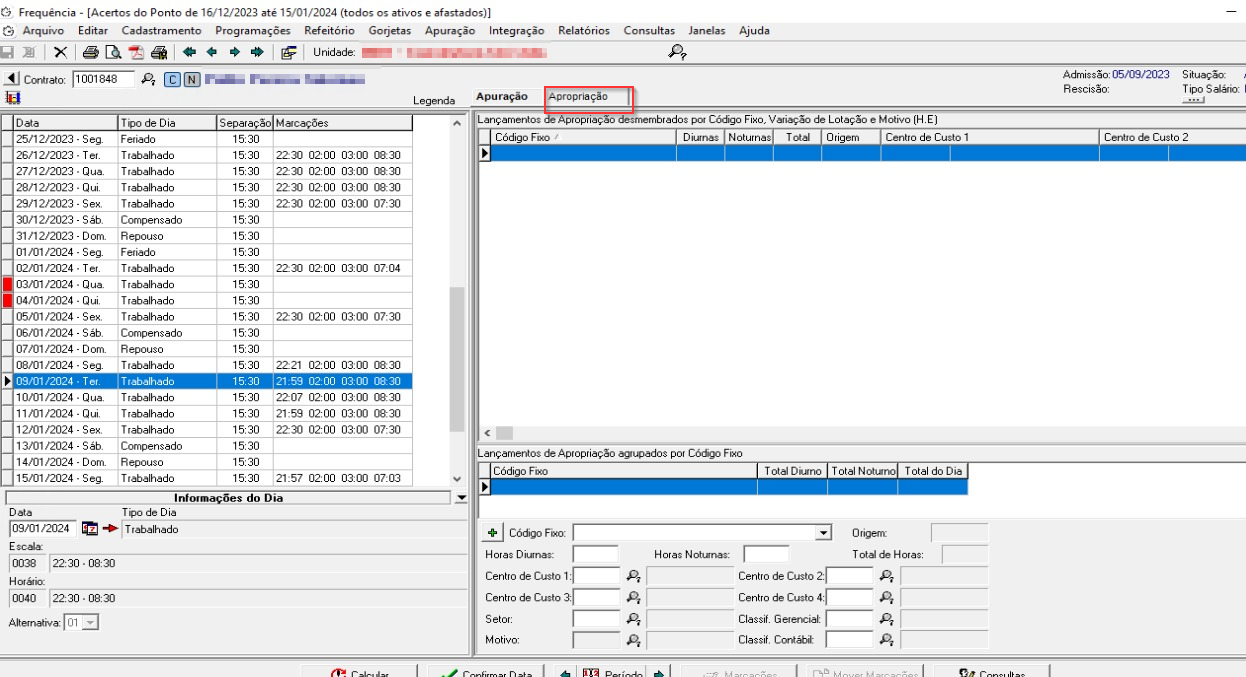Open the Relatórios menu
Viewport: 1246px width, 677px height.
click(585, 31)
